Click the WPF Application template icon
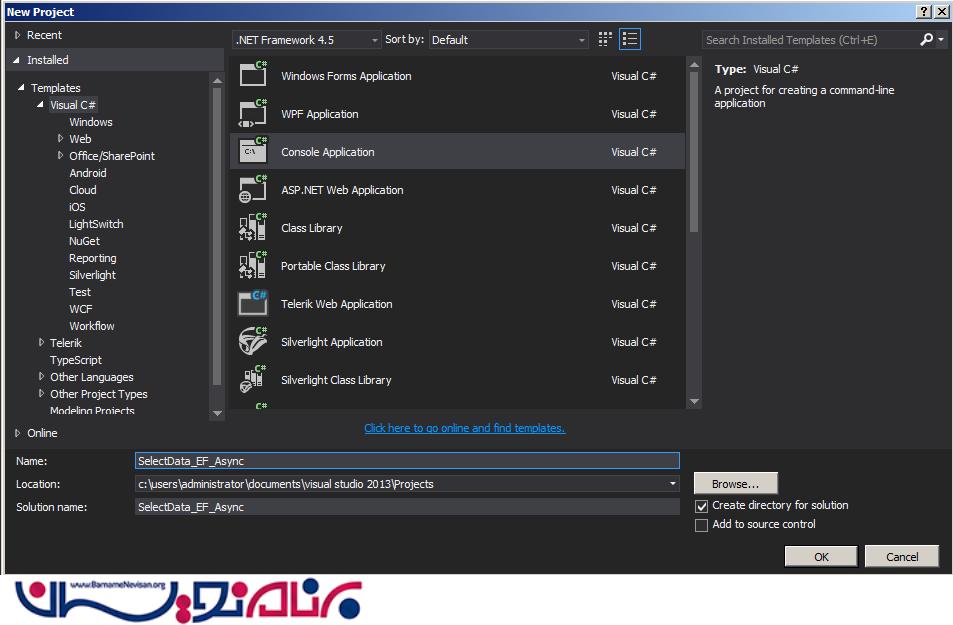This screenshot has height=625, width=953. tap(252, 114)
